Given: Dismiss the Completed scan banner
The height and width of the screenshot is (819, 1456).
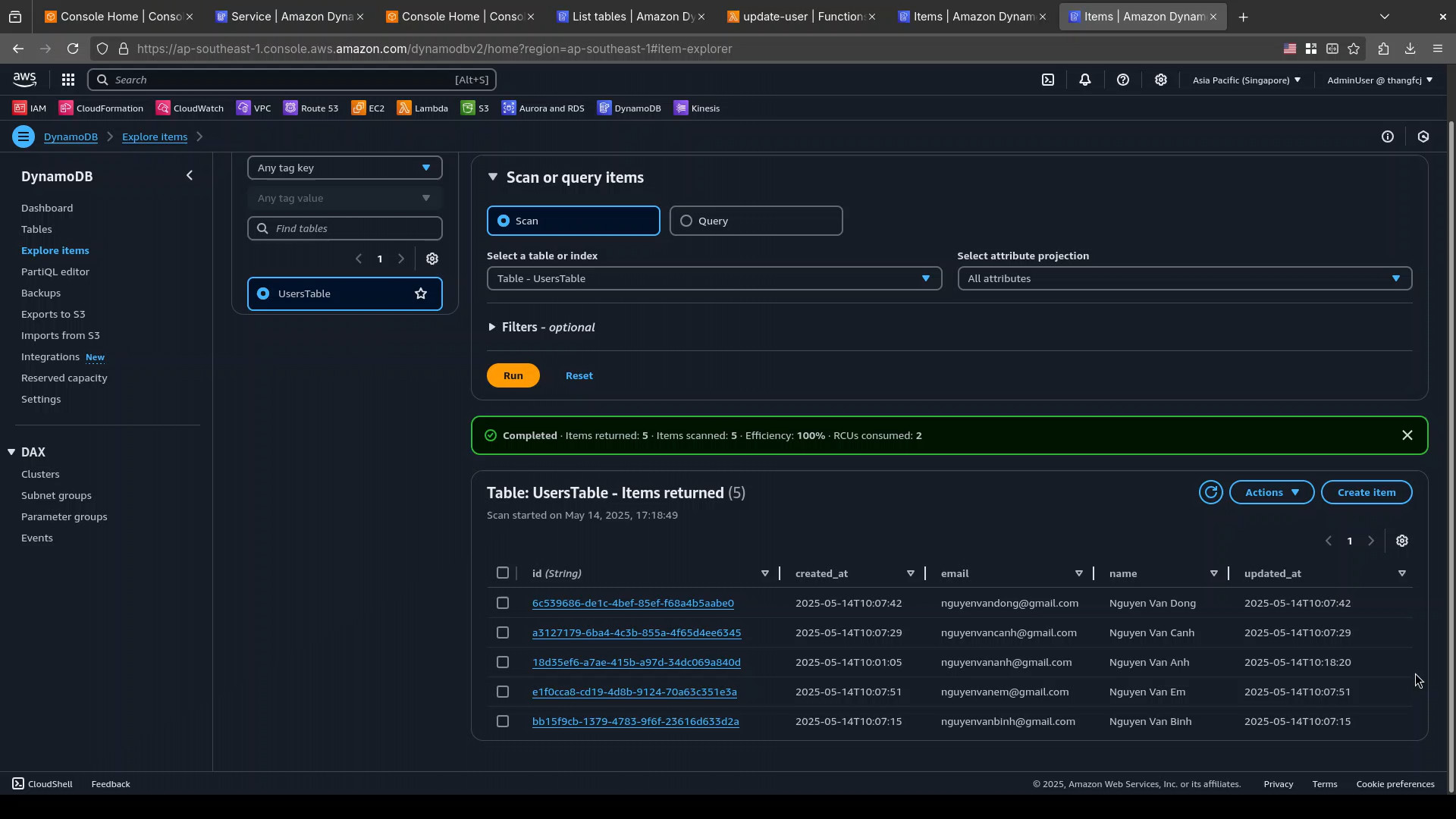Looking at the screenshot, I should point(1407,435).
